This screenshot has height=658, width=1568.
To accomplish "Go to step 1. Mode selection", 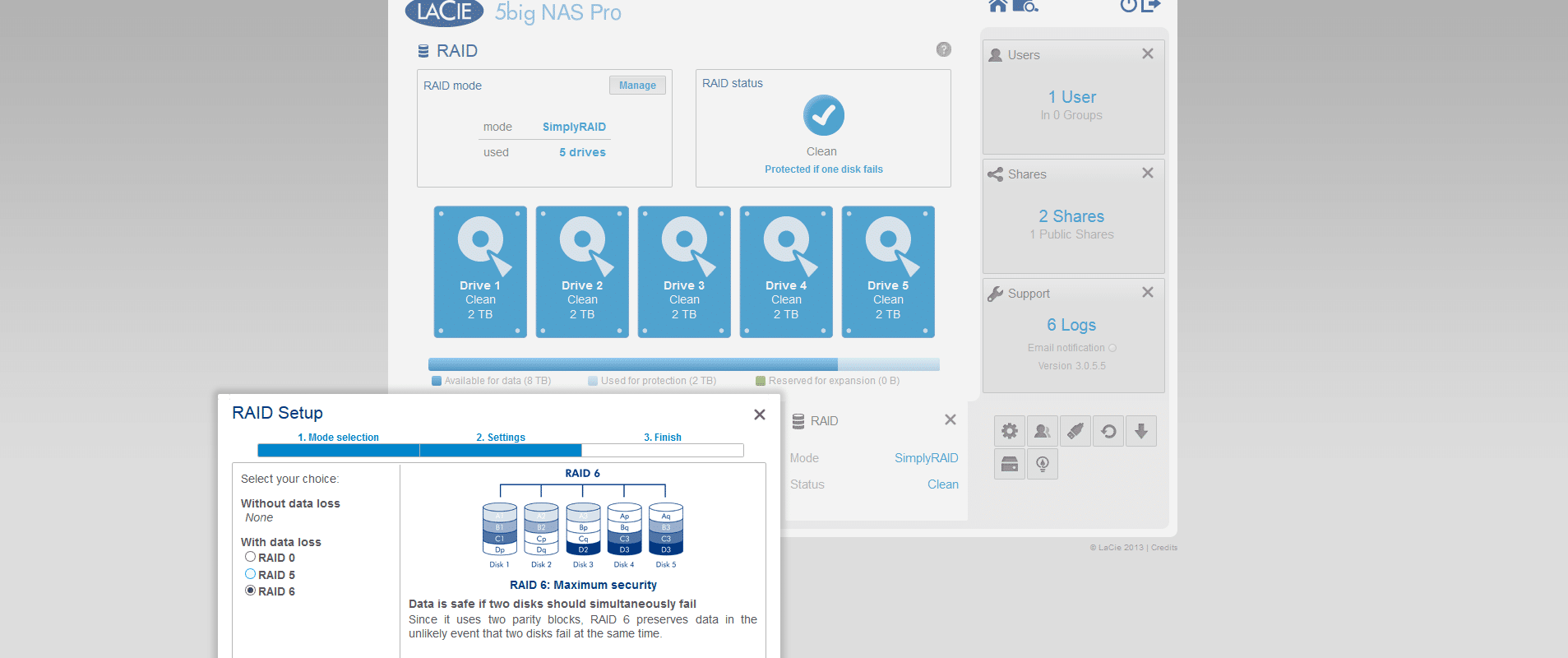I will click(x=338, y=438).
